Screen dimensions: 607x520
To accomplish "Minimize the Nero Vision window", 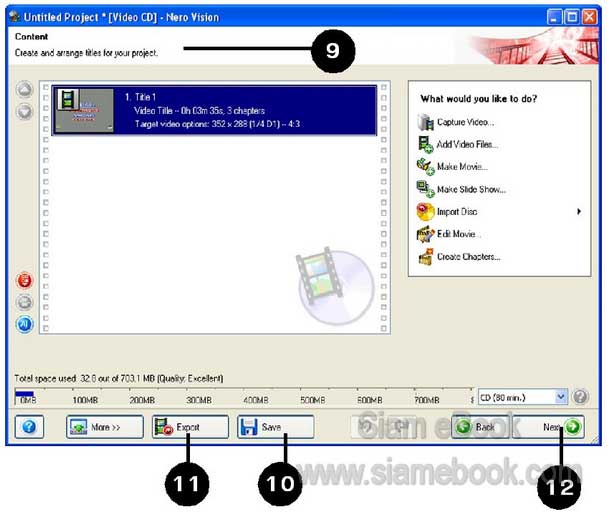I will pyautogui.click(x=555, y=17).
